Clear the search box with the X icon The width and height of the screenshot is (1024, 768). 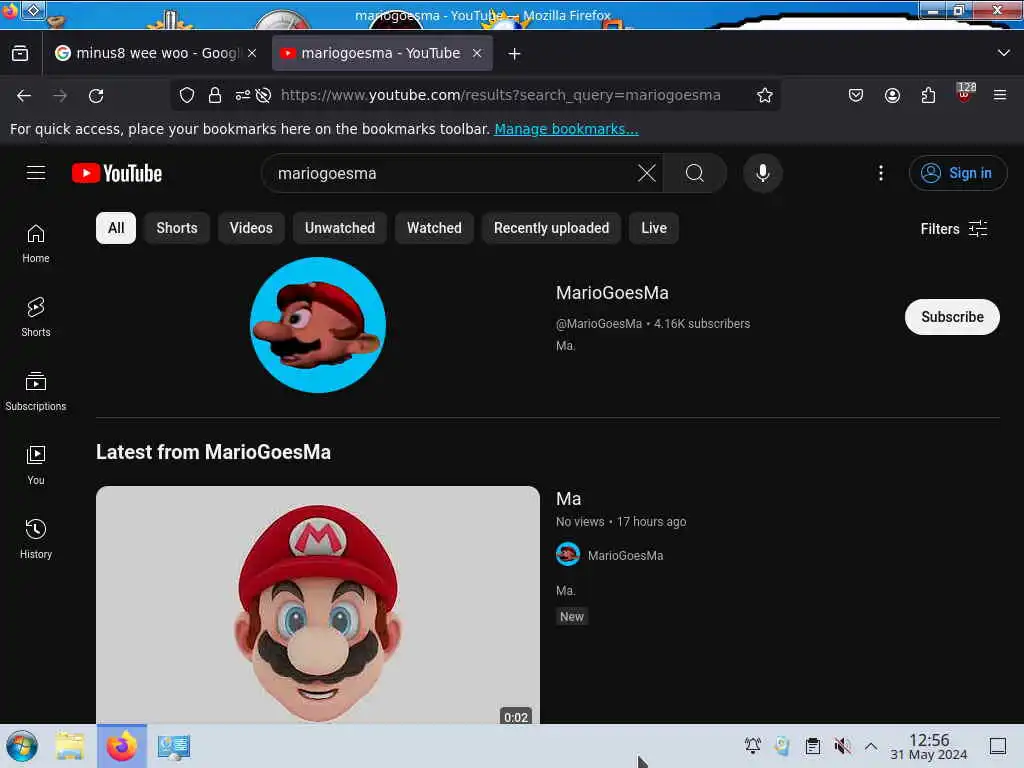pyautogui.click(x=647, y=173)
